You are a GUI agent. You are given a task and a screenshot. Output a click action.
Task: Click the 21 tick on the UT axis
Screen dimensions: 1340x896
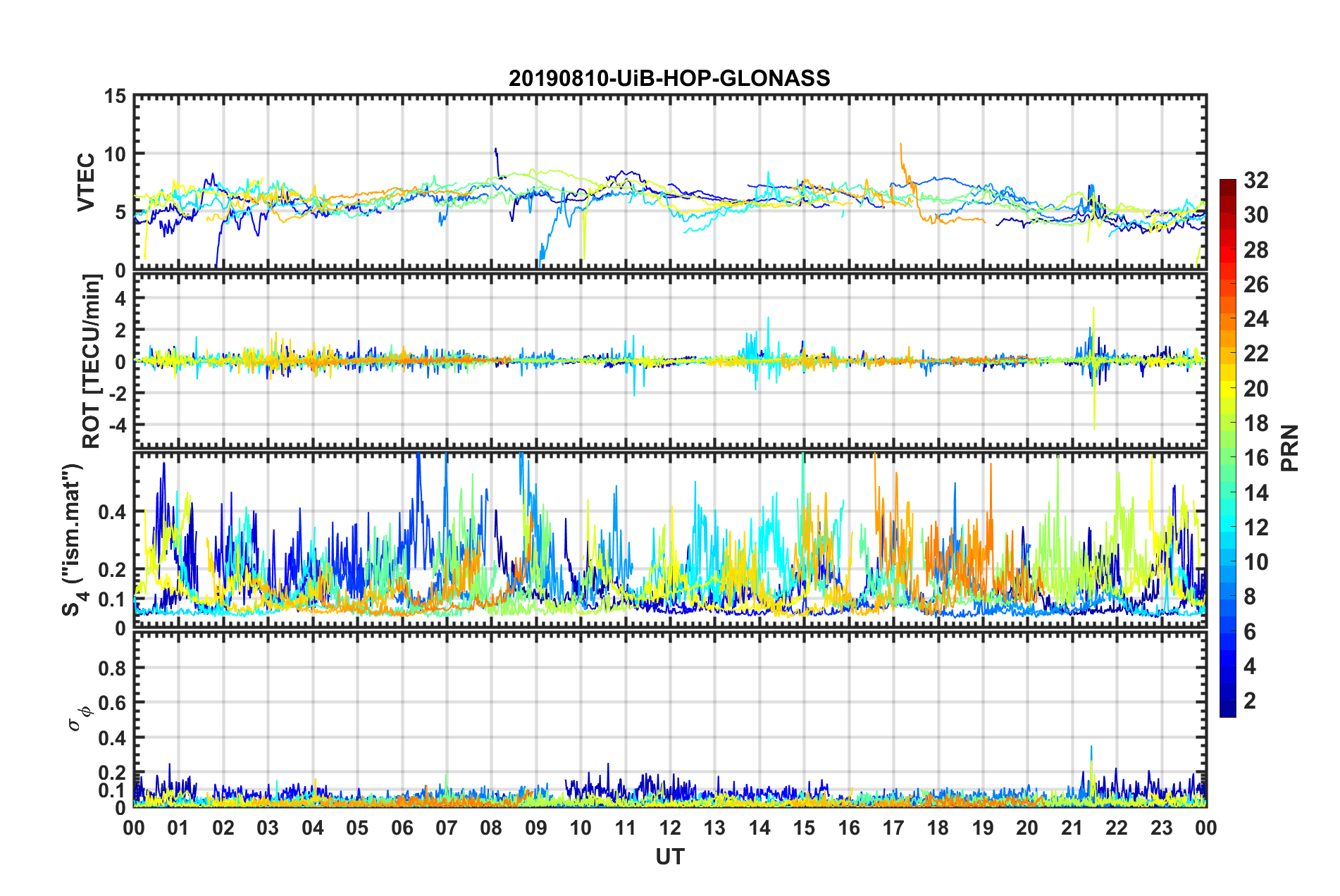coord(1072,828)
